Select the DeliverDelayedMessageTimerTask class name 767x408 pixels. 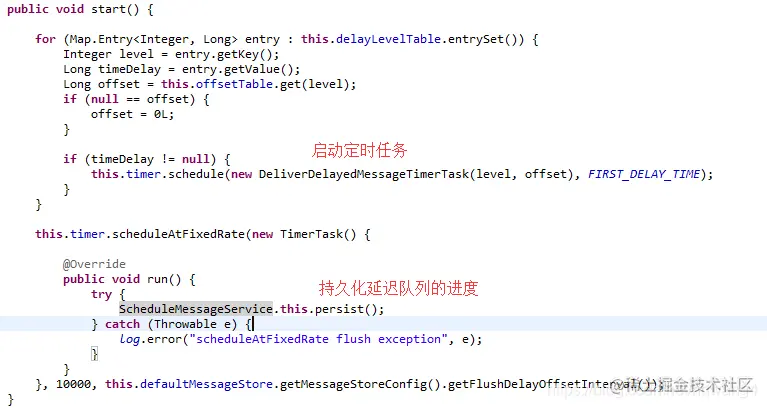363,174
